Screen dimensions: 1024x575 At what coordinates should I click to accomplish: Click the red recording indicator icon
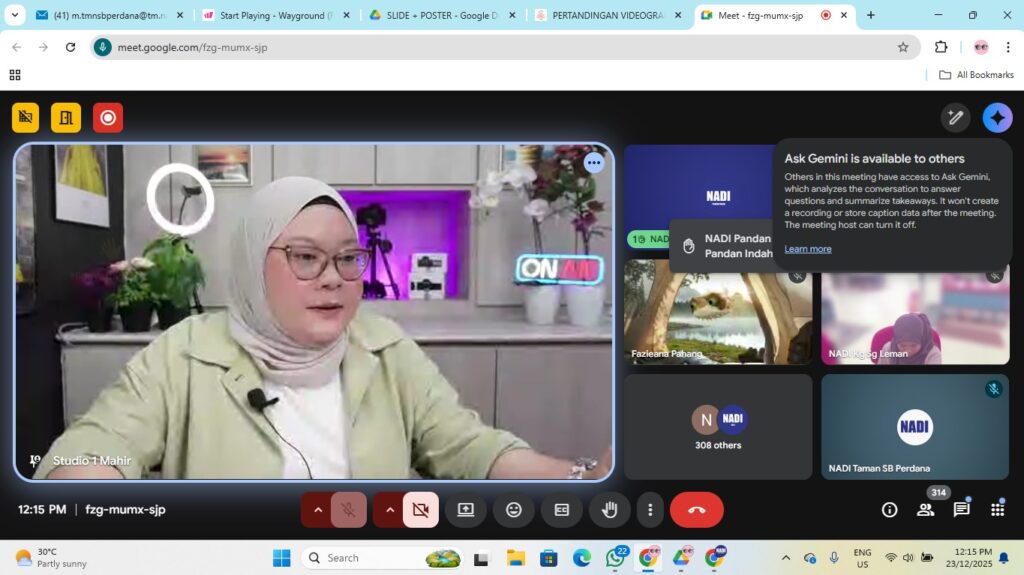[108, 118]
